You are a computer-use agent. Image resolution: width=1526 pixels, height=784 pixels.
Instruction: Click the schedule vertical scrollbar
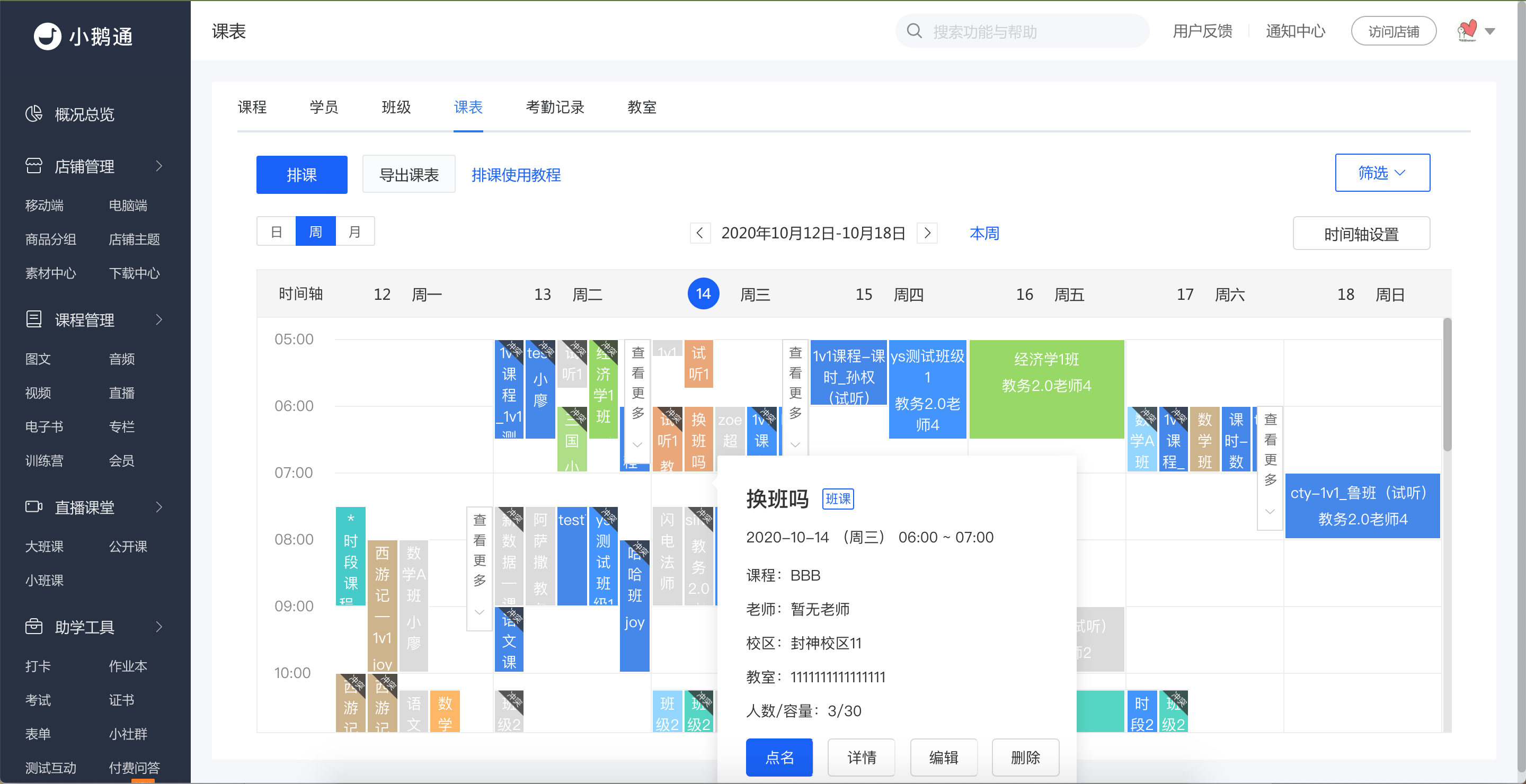1447,385
